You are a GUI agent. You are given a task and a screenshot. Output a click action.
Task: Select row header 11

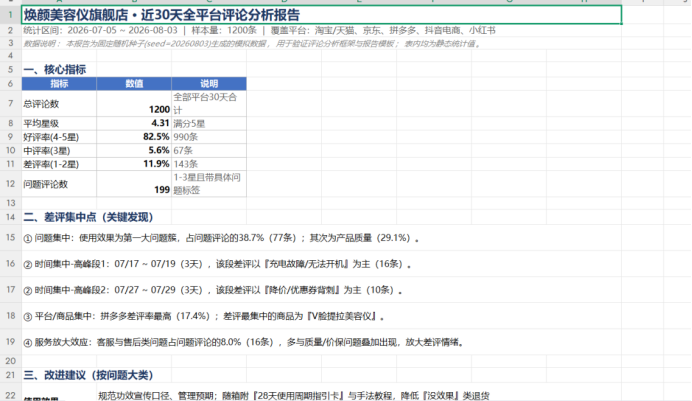tap(11, 164)
